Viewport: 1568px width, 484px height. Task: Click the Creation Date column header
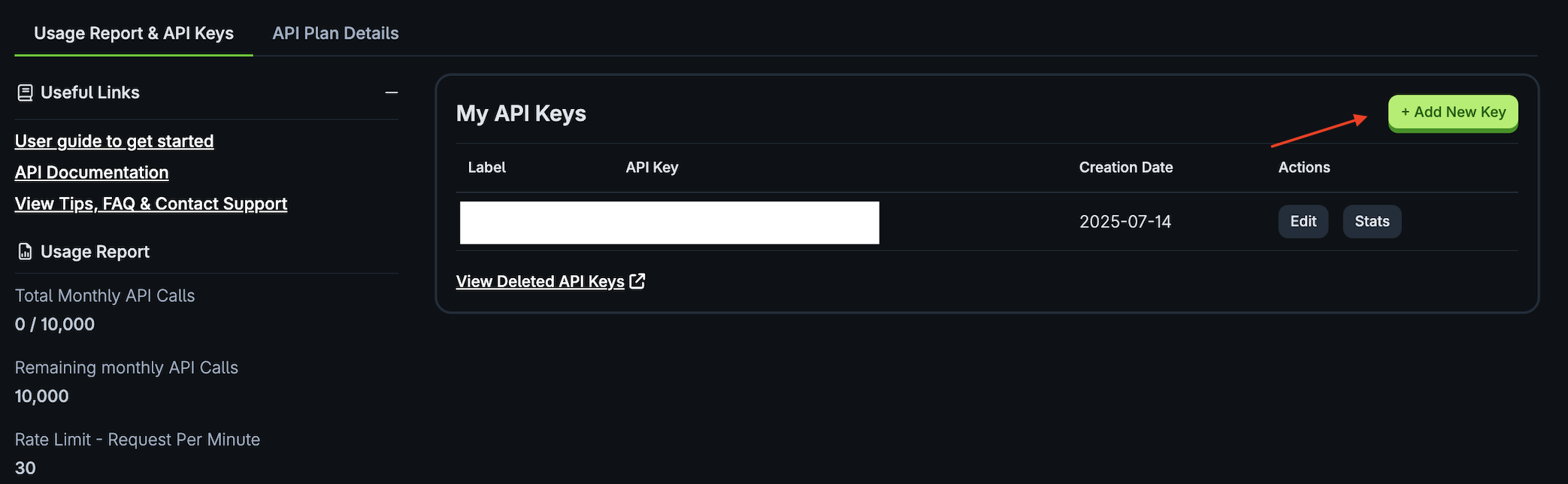point(1125,168)
